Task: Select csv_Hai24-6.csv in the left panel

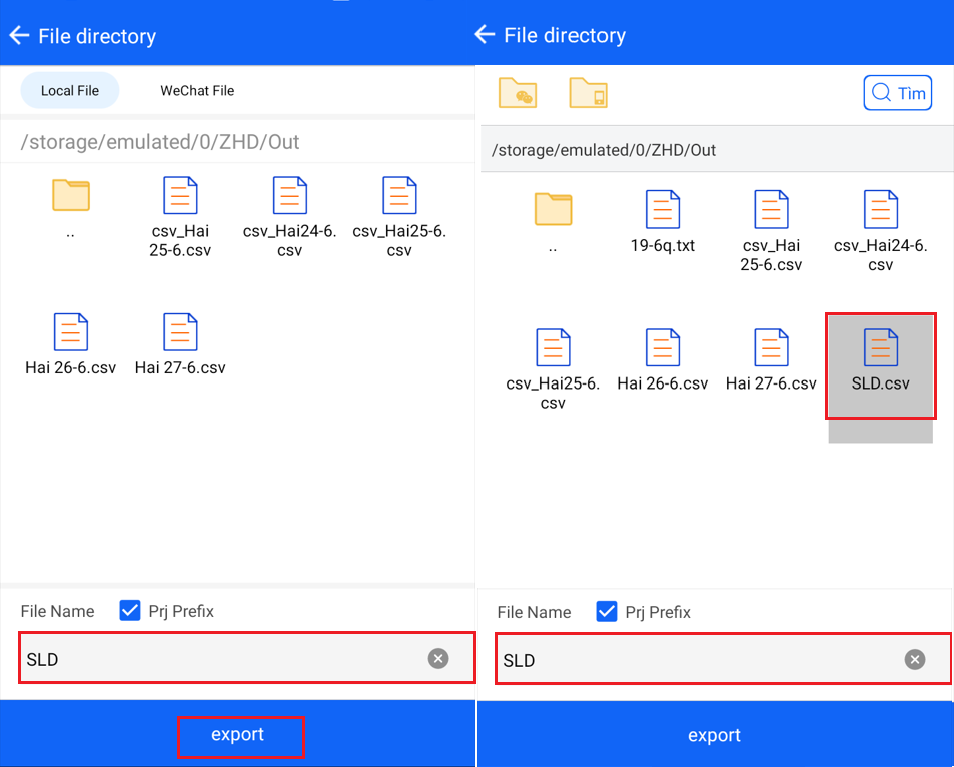Action: [289, 215]
